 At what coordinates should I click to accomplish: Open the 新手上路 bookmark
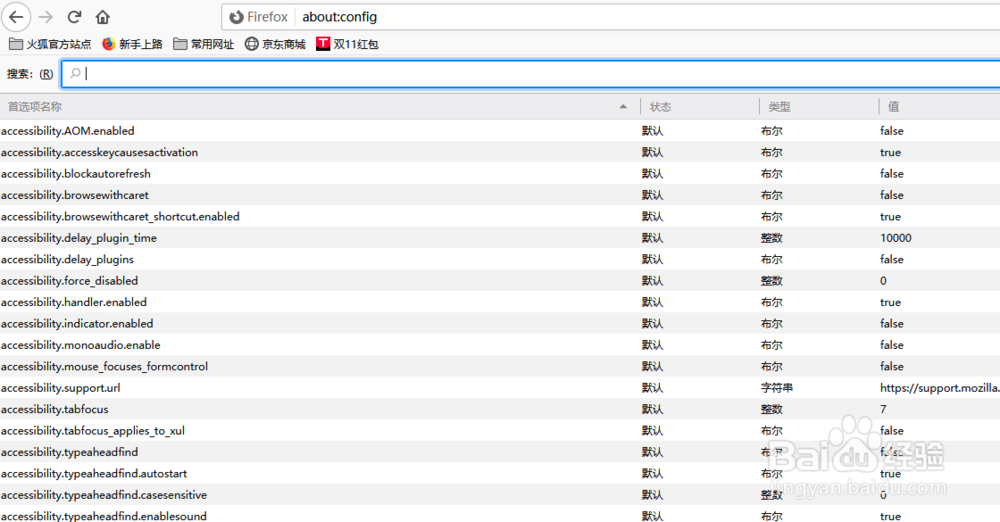click(x=132, y=44)
